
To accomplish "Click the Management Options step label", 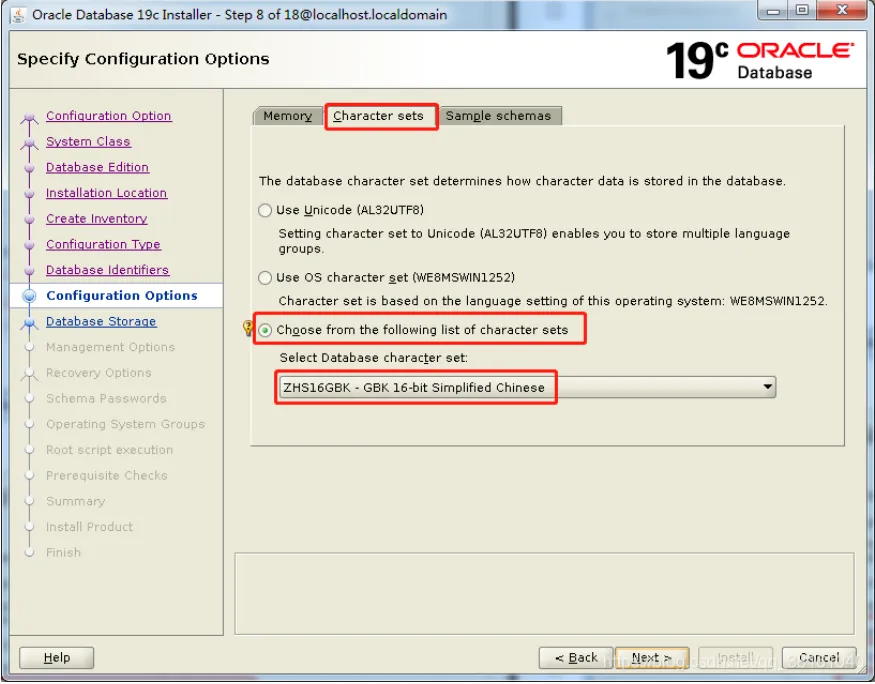I will [x=110, y=347].
